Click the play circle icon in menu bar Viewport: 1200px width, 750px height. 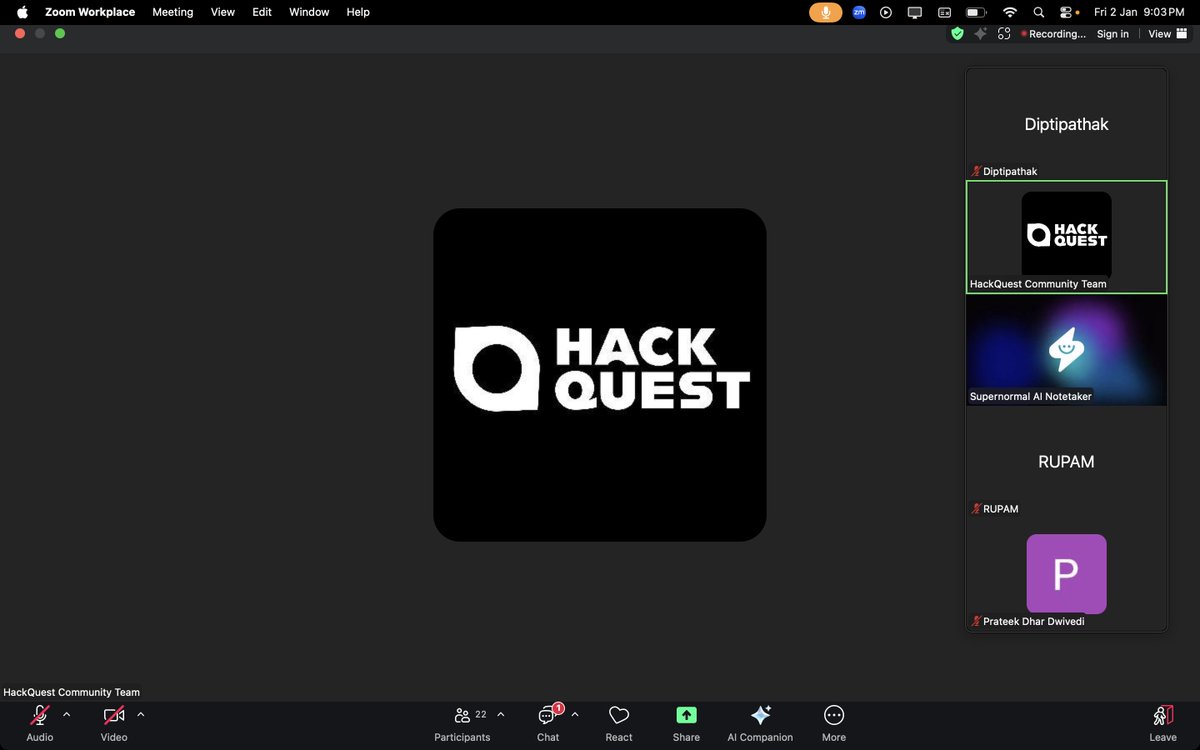(886, 12)
